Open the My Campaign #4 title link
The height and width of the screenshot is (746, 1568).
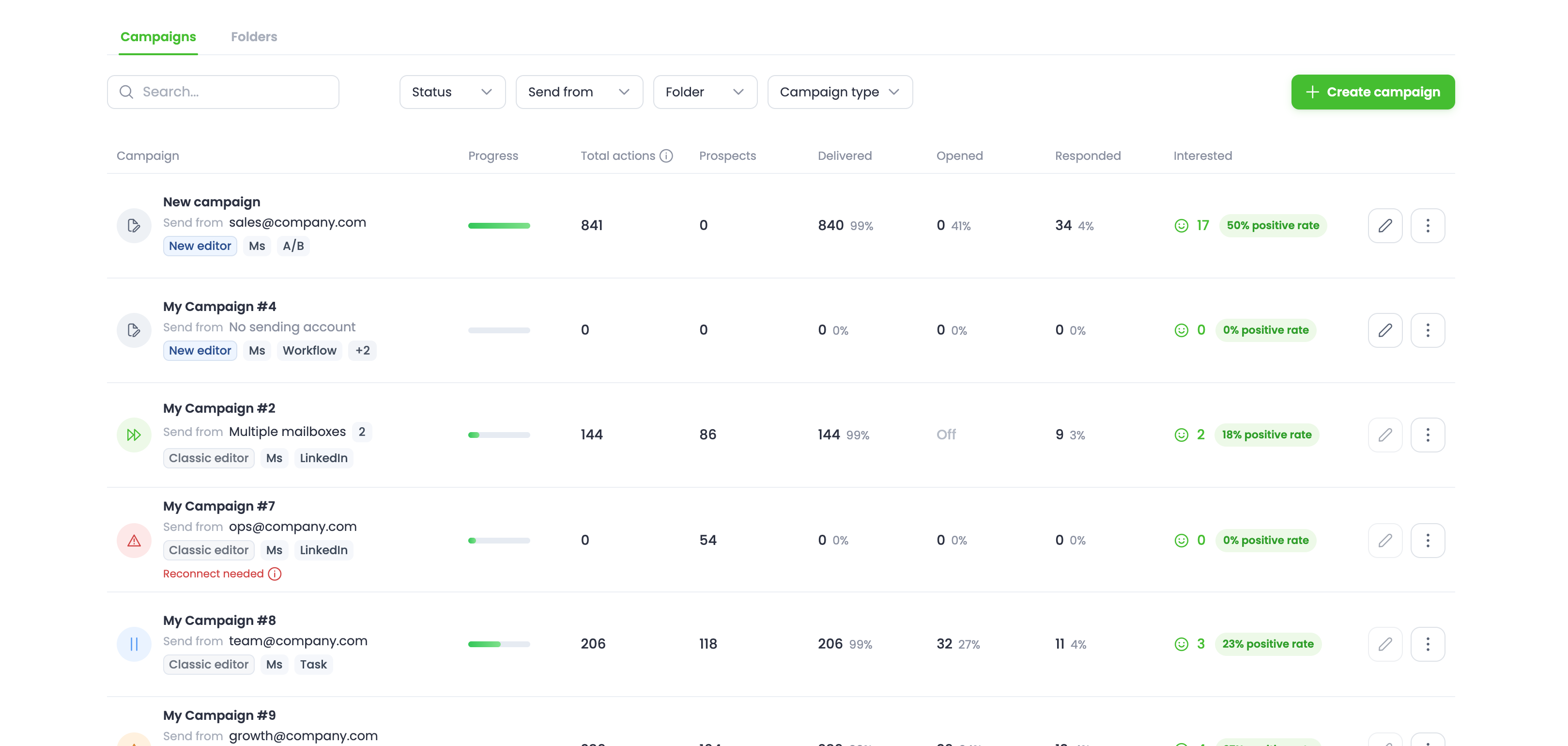[x=219, y=306]
